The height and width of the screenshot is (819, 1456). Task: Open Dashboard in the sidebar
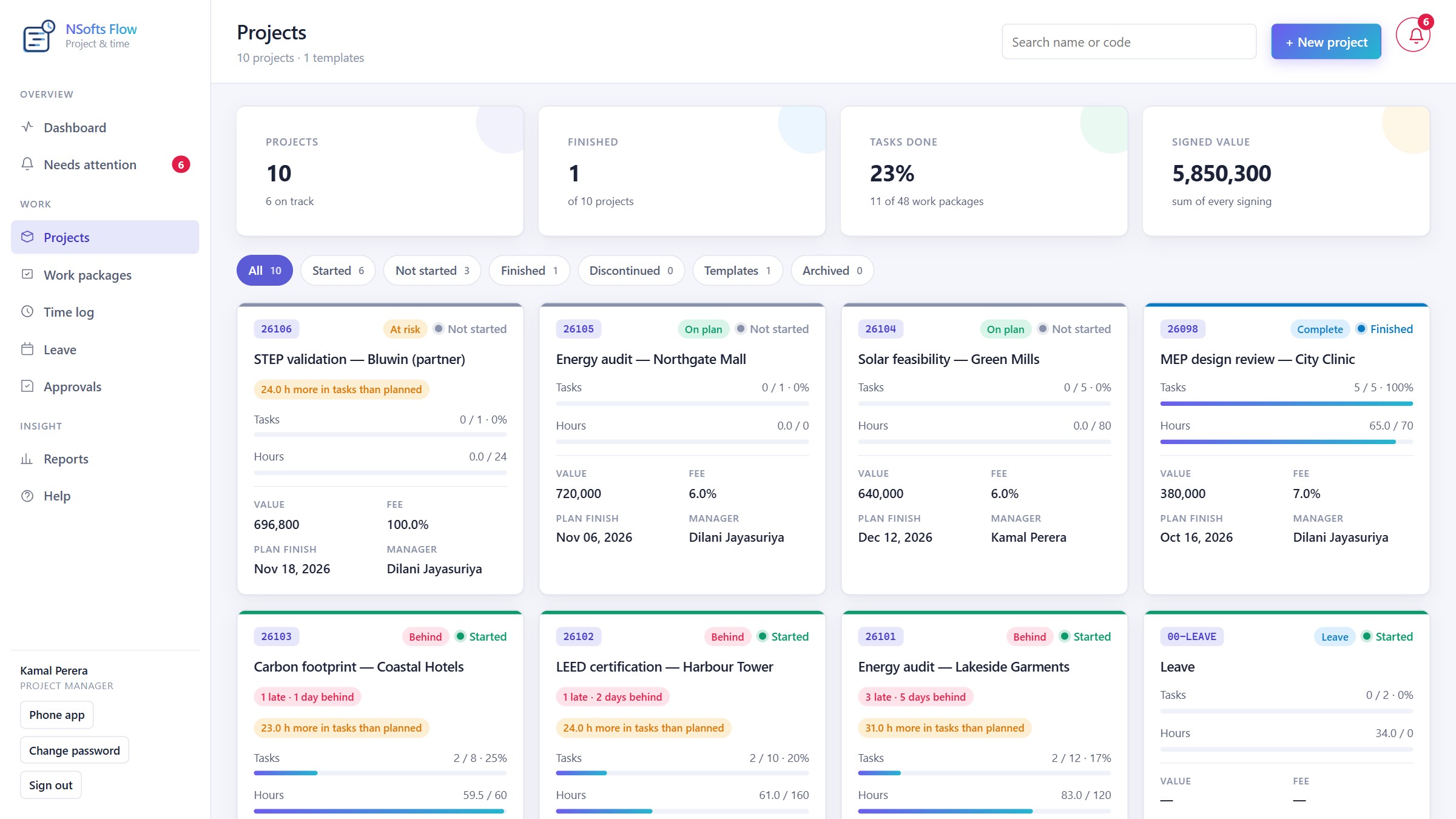pos(105,127)
